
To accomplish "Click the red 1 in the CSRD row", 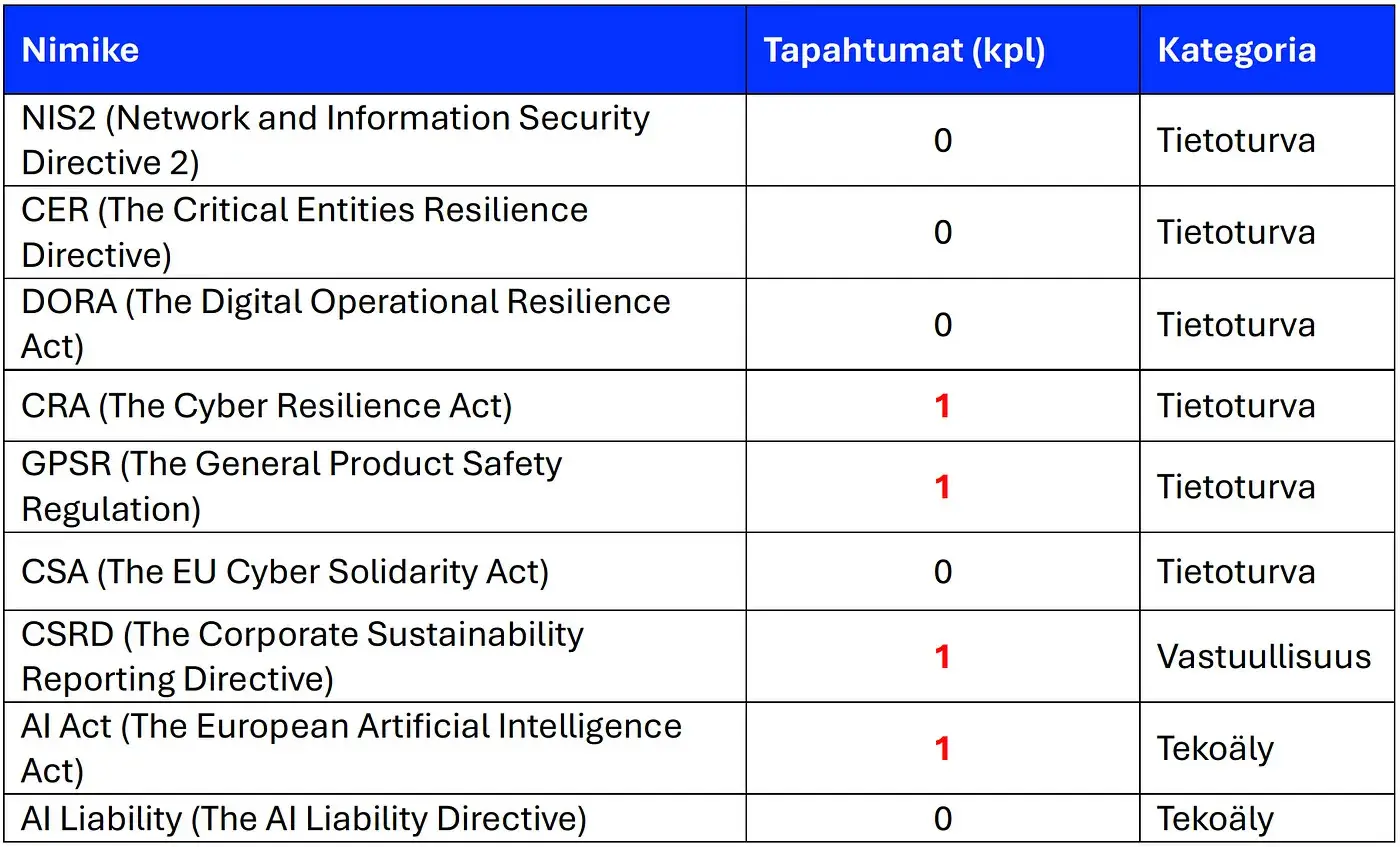I will pyautogui.click(x=942, y=657).
